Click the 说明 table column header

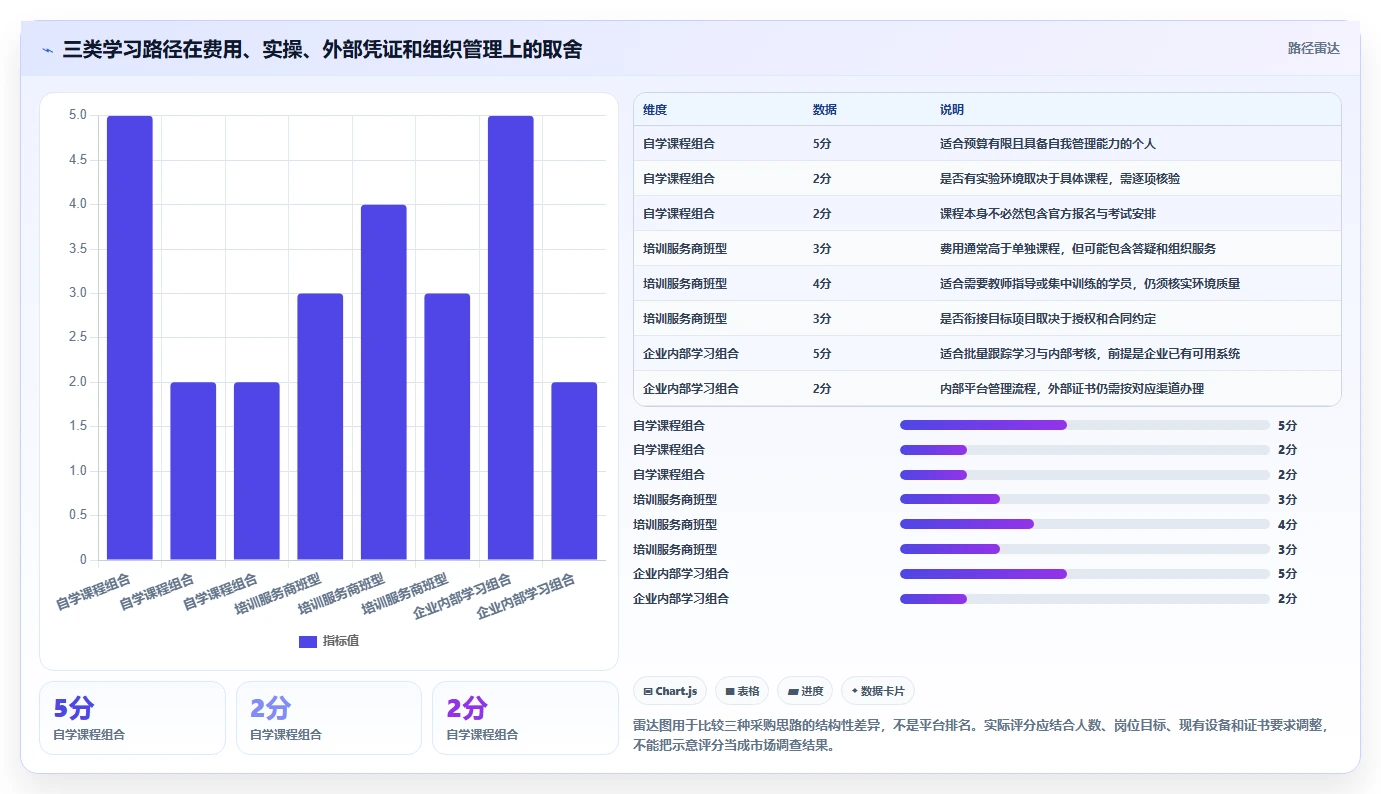pyautogui.click(x=952, y=110)
